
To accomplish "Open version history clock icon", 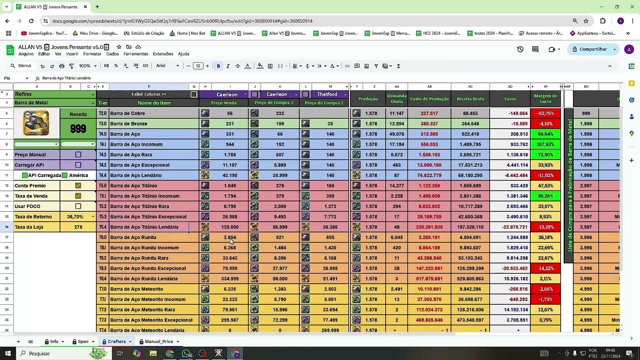I will click(x=520, y=49).
